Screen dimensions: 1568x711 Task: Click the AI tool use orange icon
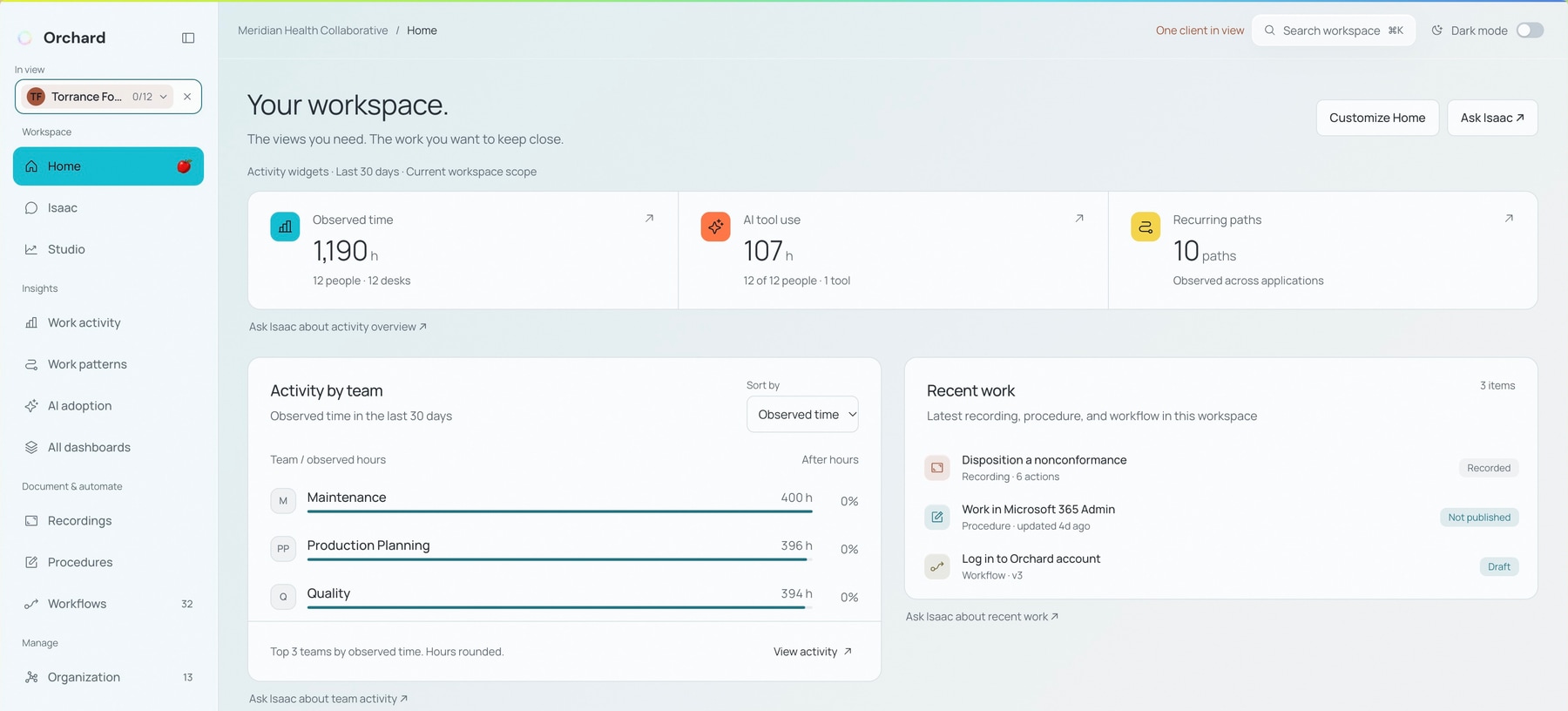[715, 227]
